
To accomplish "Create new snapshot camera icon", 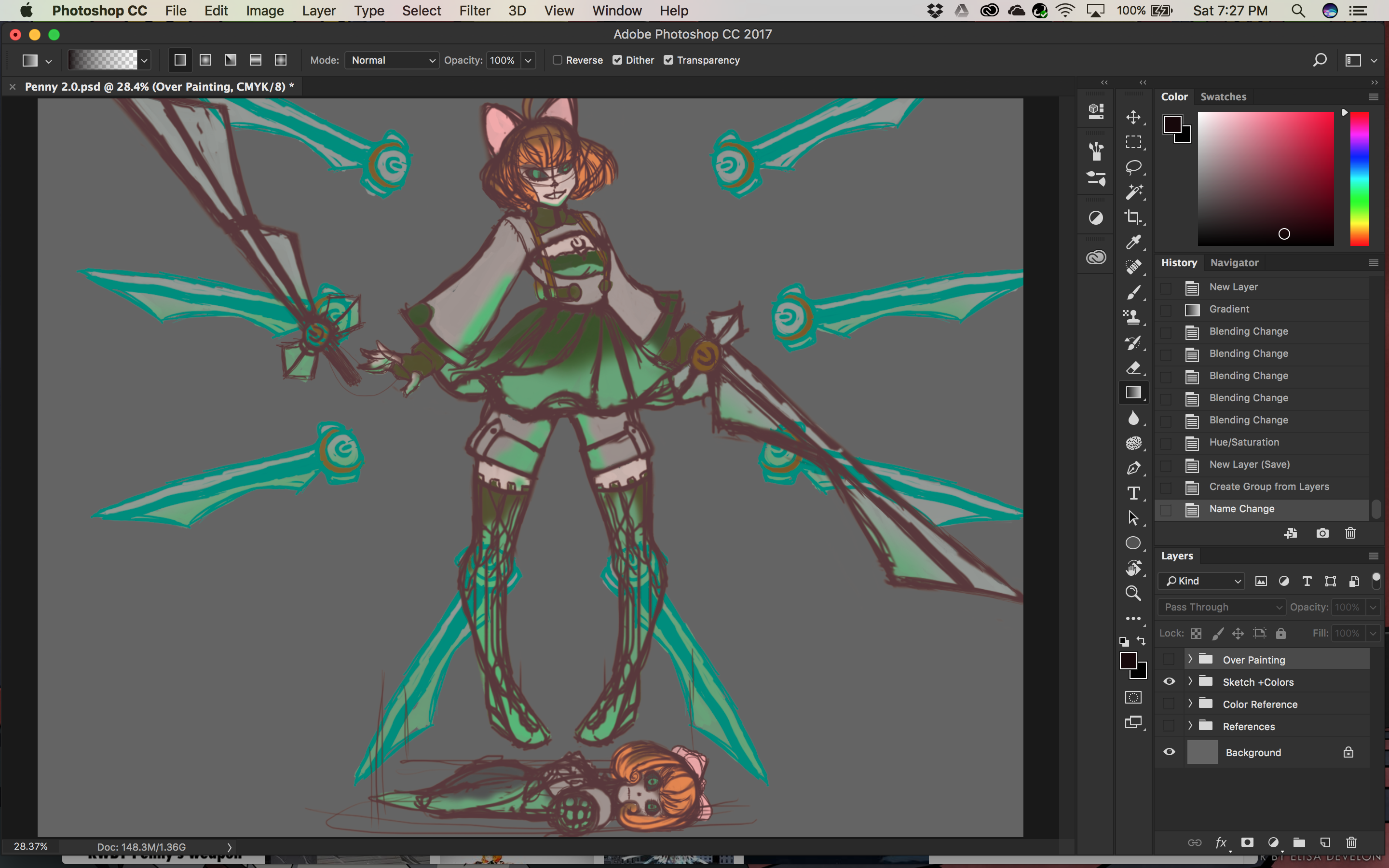I will point(1322,533).
